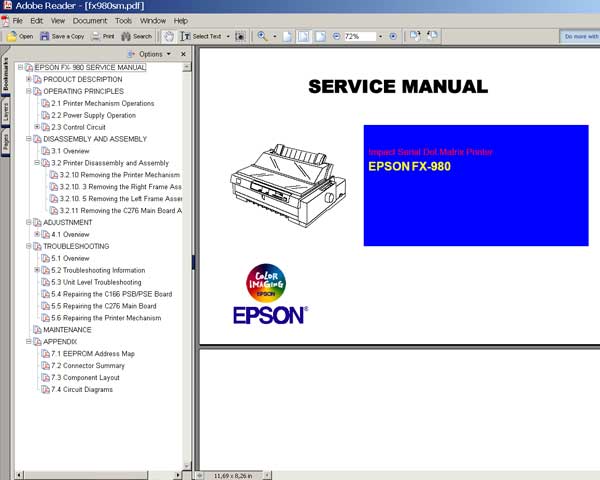The height and width of the screenshot is (480, 600).
Task: Collapse the OPERATING PRINCIPLES bookmark
Action: point(29,91)
